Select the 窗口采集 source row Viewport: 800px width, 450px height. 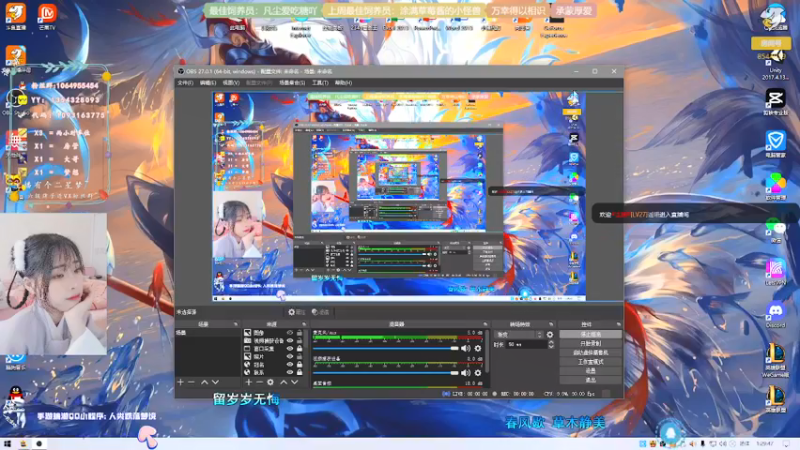tap(273, 348)
